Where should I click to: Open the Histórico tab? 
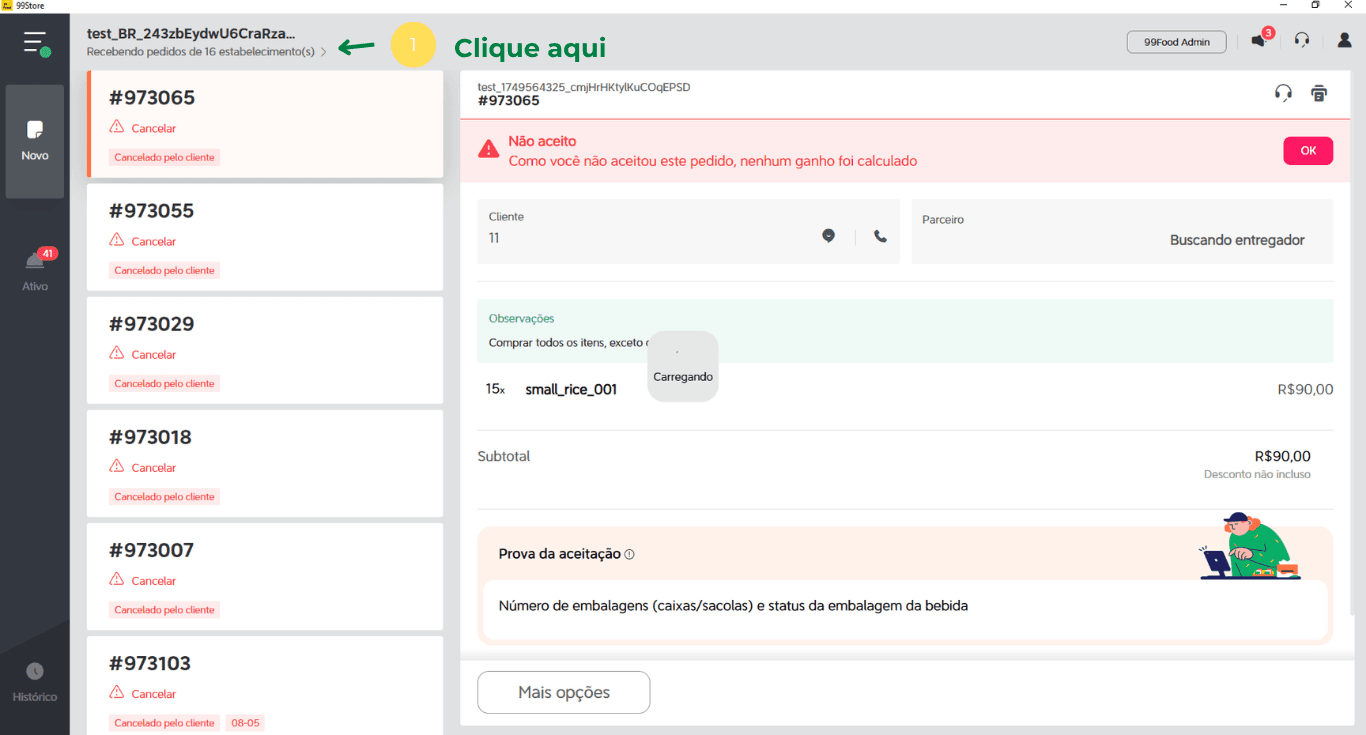(35, 681)
